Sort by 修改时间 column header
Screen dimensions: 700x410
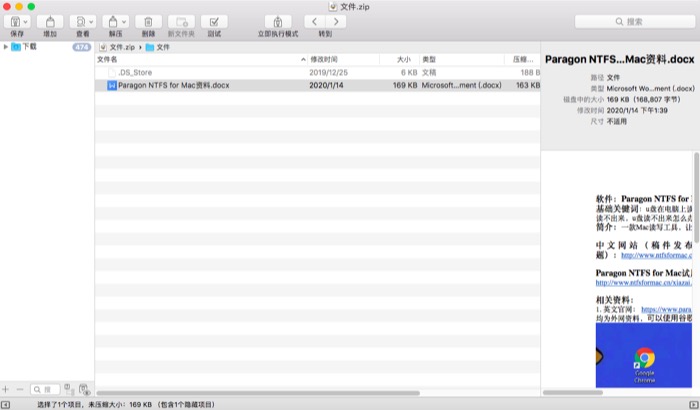pyautogui.click(x=343, y=59)
